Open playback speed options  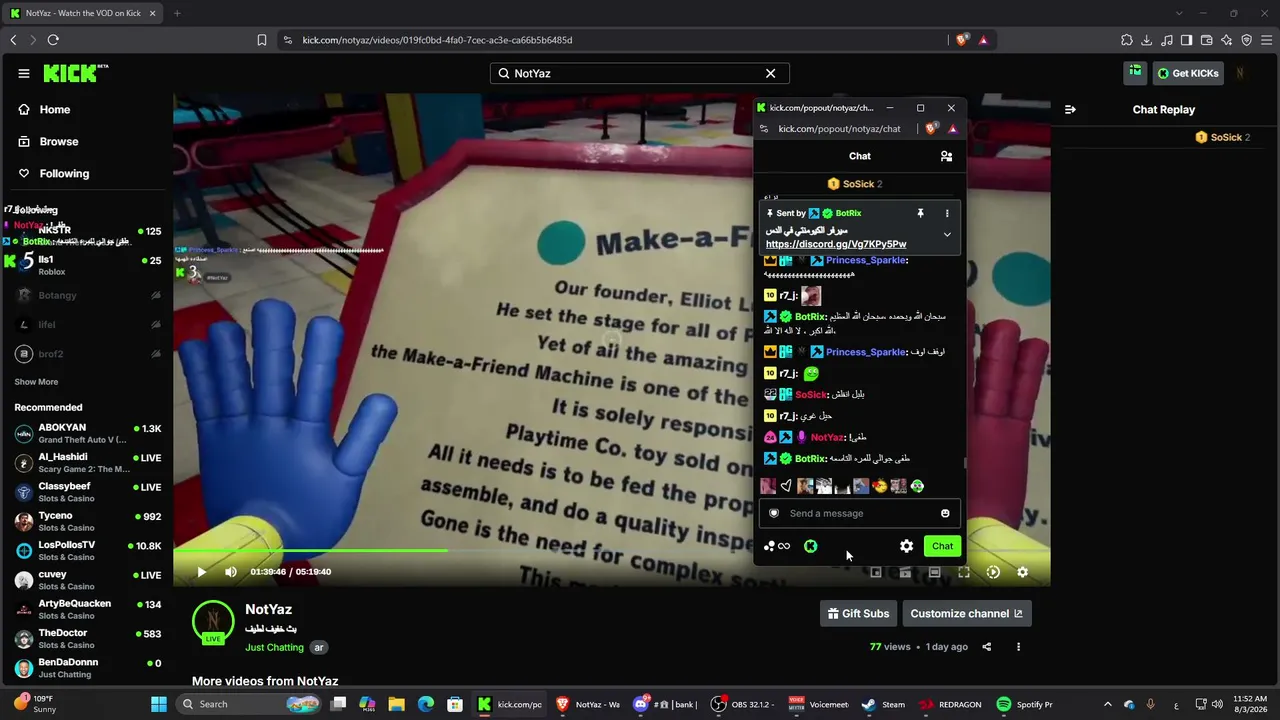[x=993, y=572]
